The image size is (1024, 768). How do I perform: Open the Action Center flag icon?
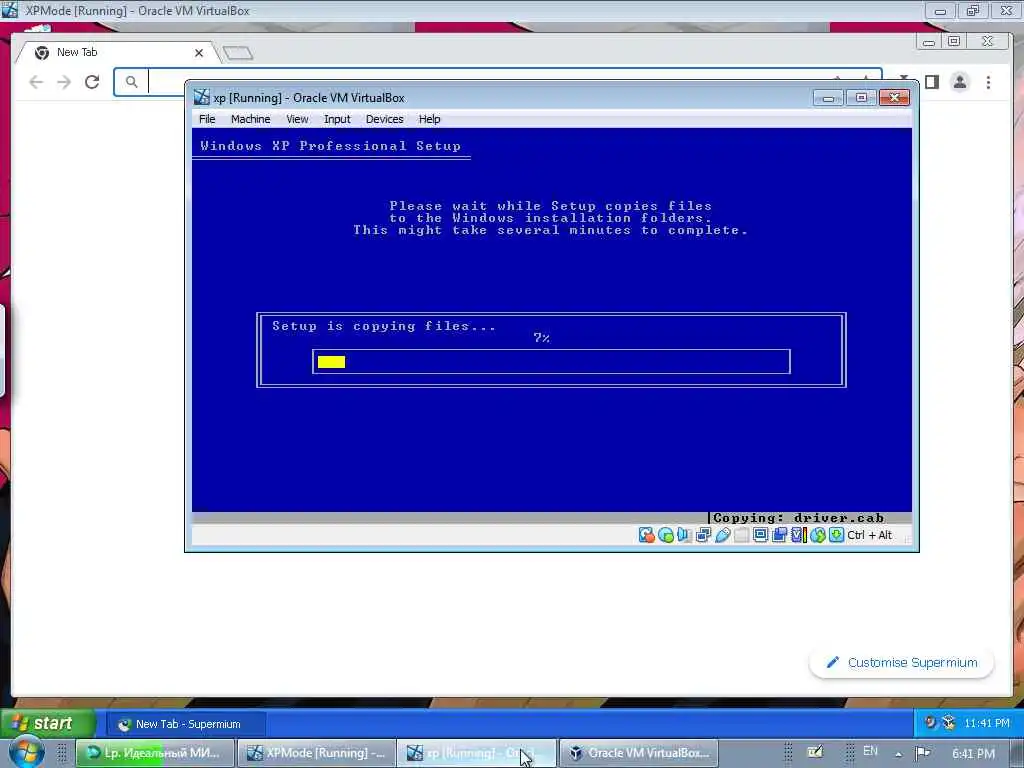coord(922,753)
